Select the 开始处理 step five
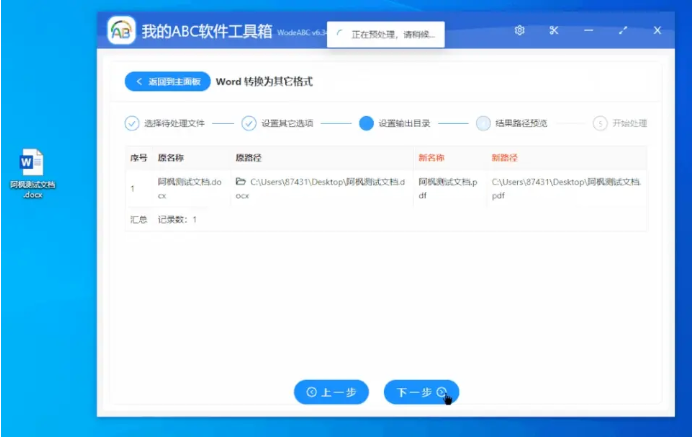693x437 pixels. point(620,123)
